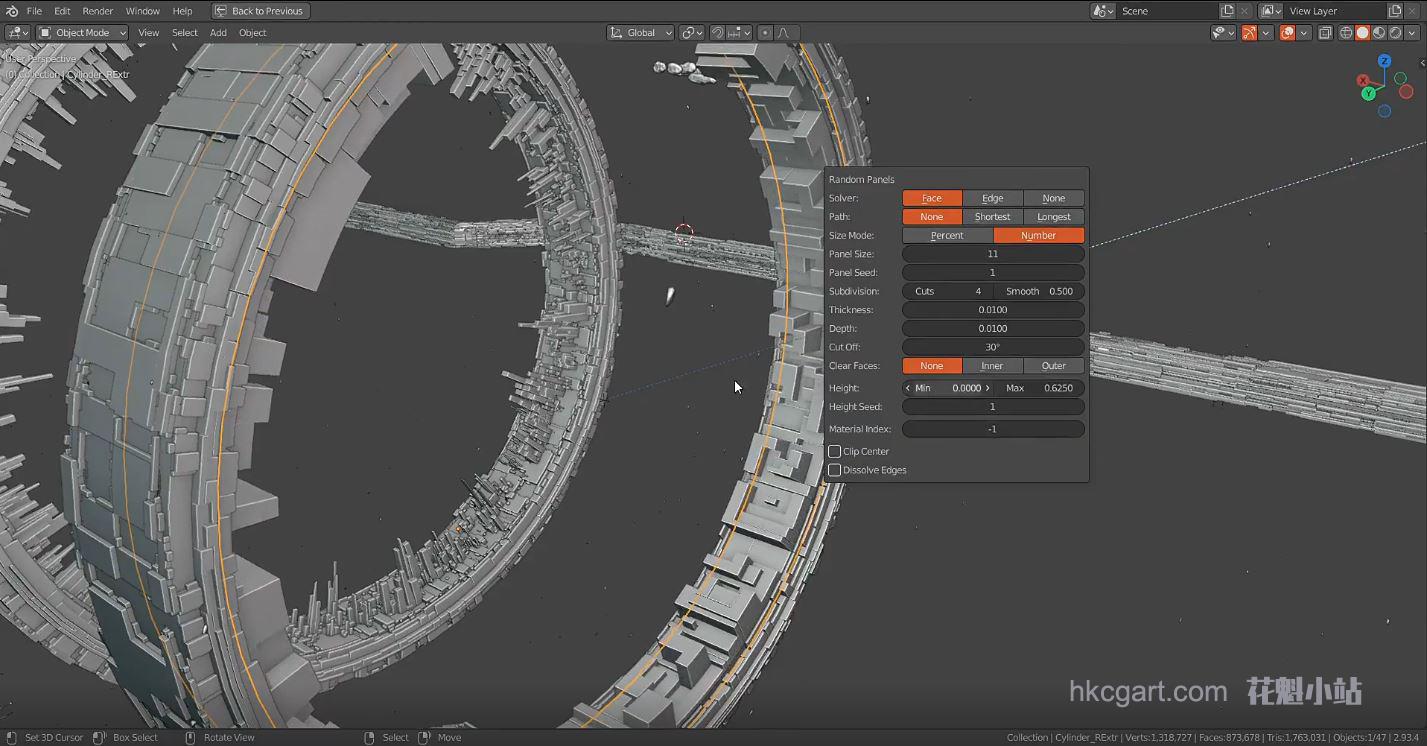Toggle snapping magnet icon
Image resolution: width=1427 pixels, height=746 pixels.
tap(717, 33)
